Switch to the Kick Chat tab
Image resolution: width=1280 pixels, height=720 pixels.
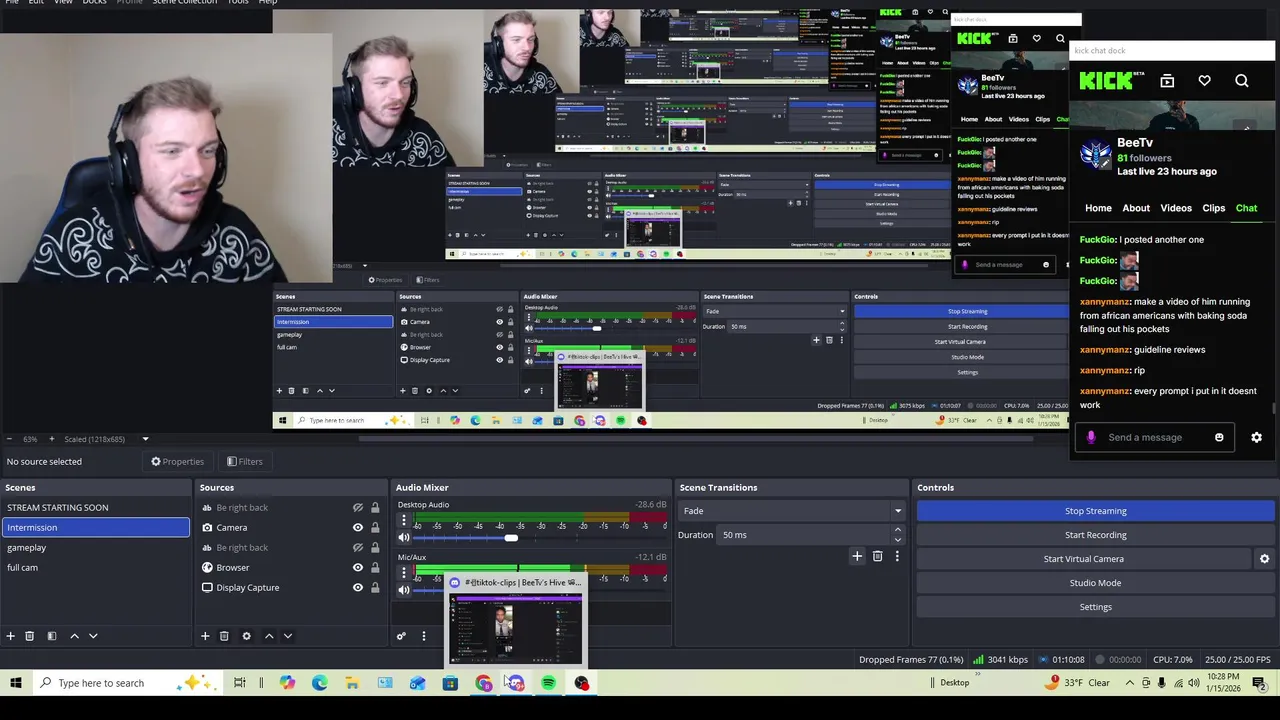1246,208
